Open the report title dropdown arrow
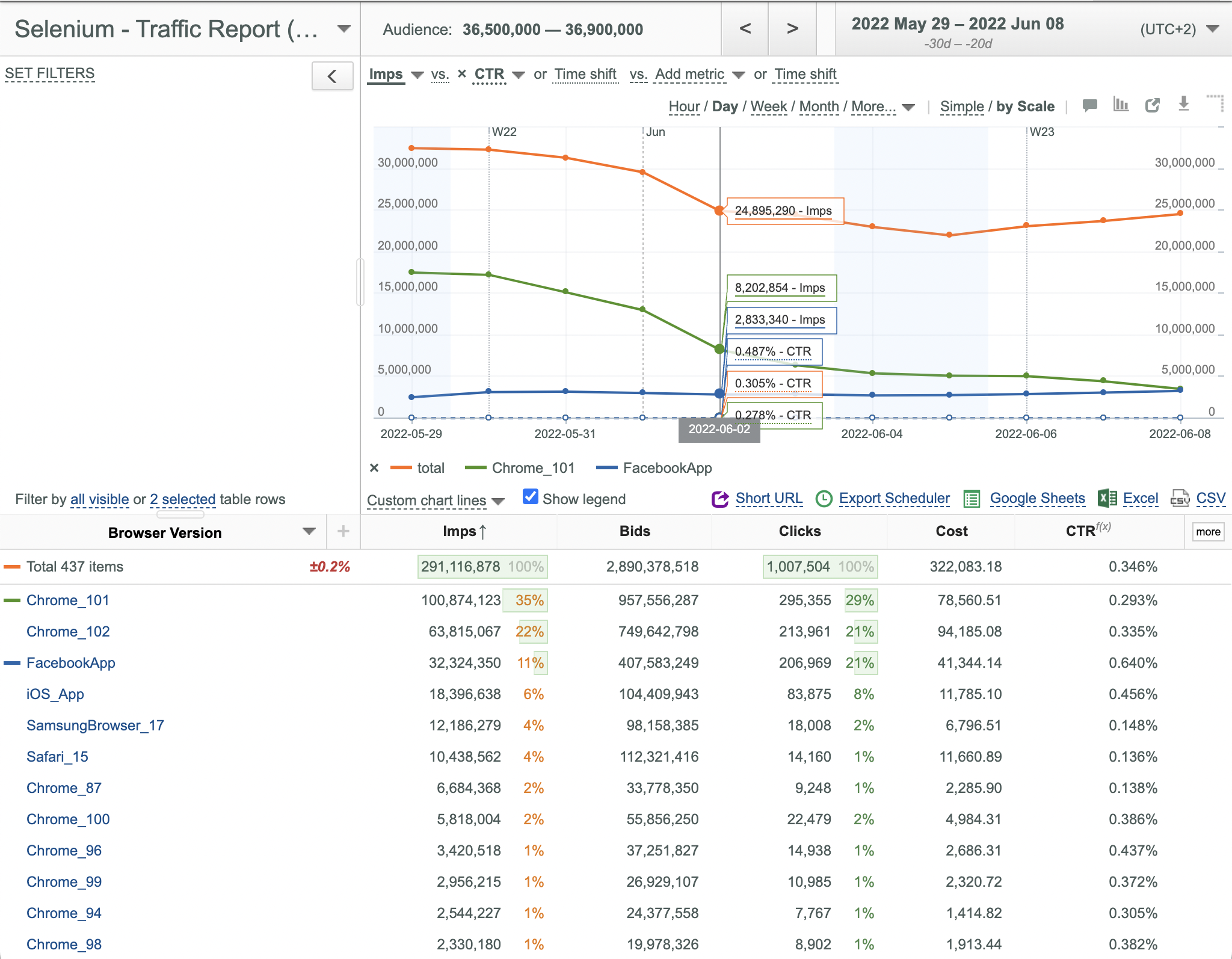The height and width of the screenshot is (959, 1232). coord(344,29)
